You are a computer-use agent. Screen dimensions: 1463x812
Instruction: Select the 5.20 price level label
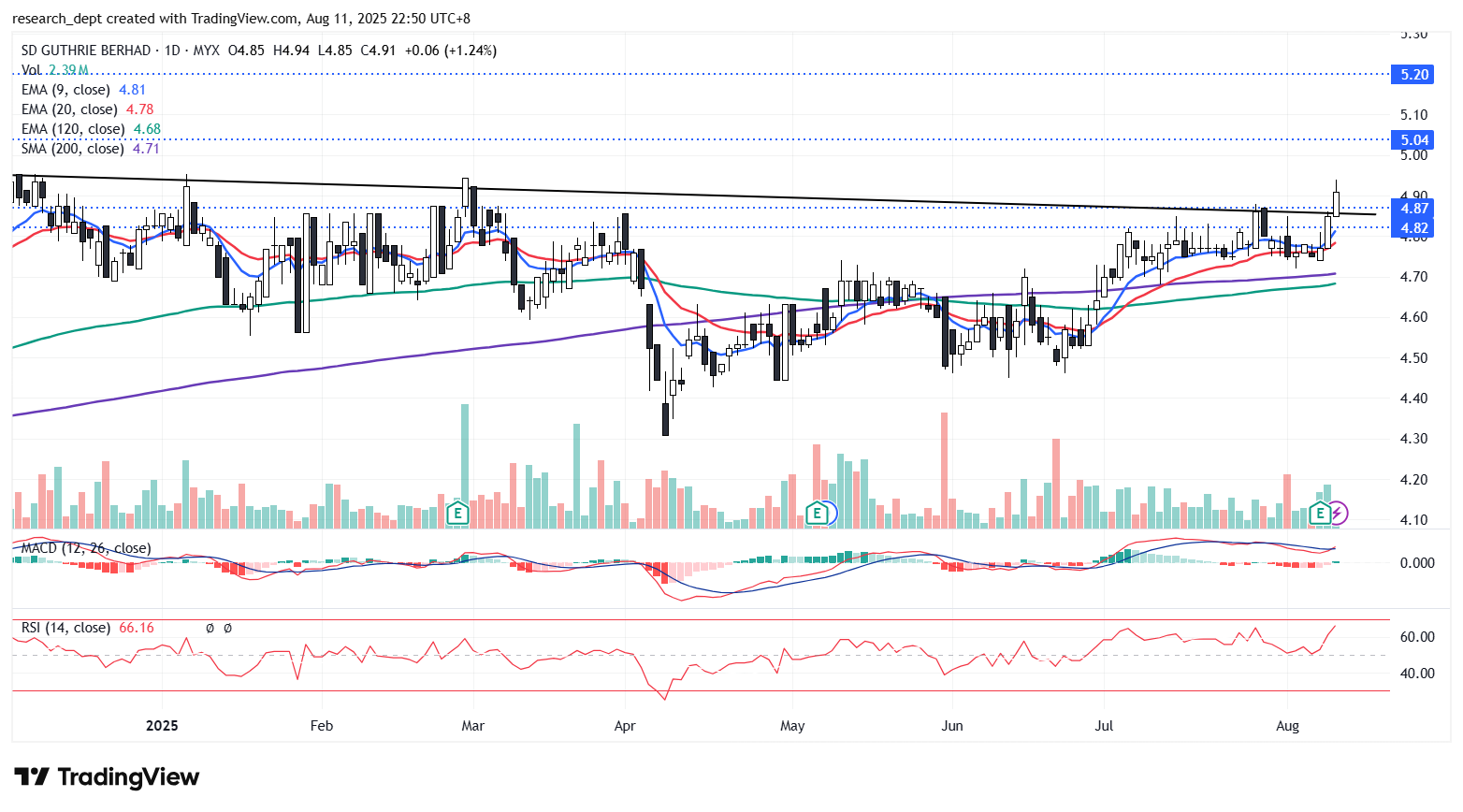coord(1412,74)
